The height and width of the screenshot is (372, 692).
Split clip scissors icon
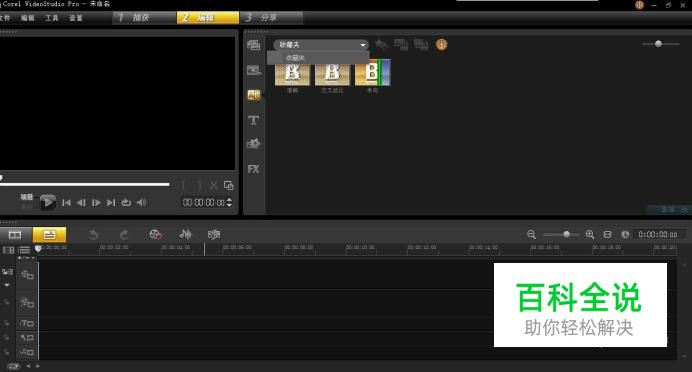pos(214,185)
